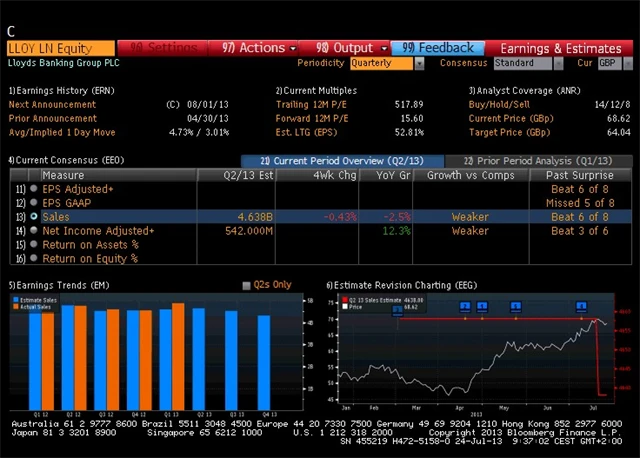Image resolution: width=640 pixels, height=458 pixels.
Task: Open the Periodicity dropdown set to Quarterly
Action: (386, 63)
